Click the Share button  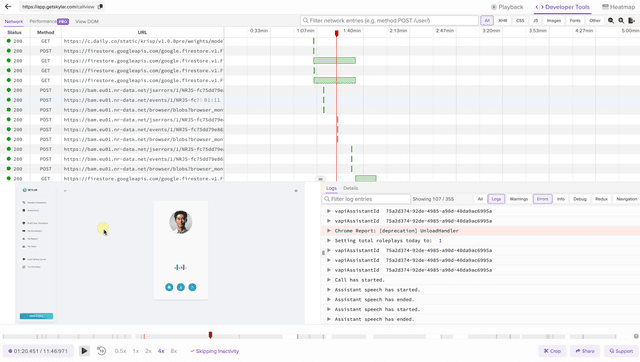(x=585, y=351)
